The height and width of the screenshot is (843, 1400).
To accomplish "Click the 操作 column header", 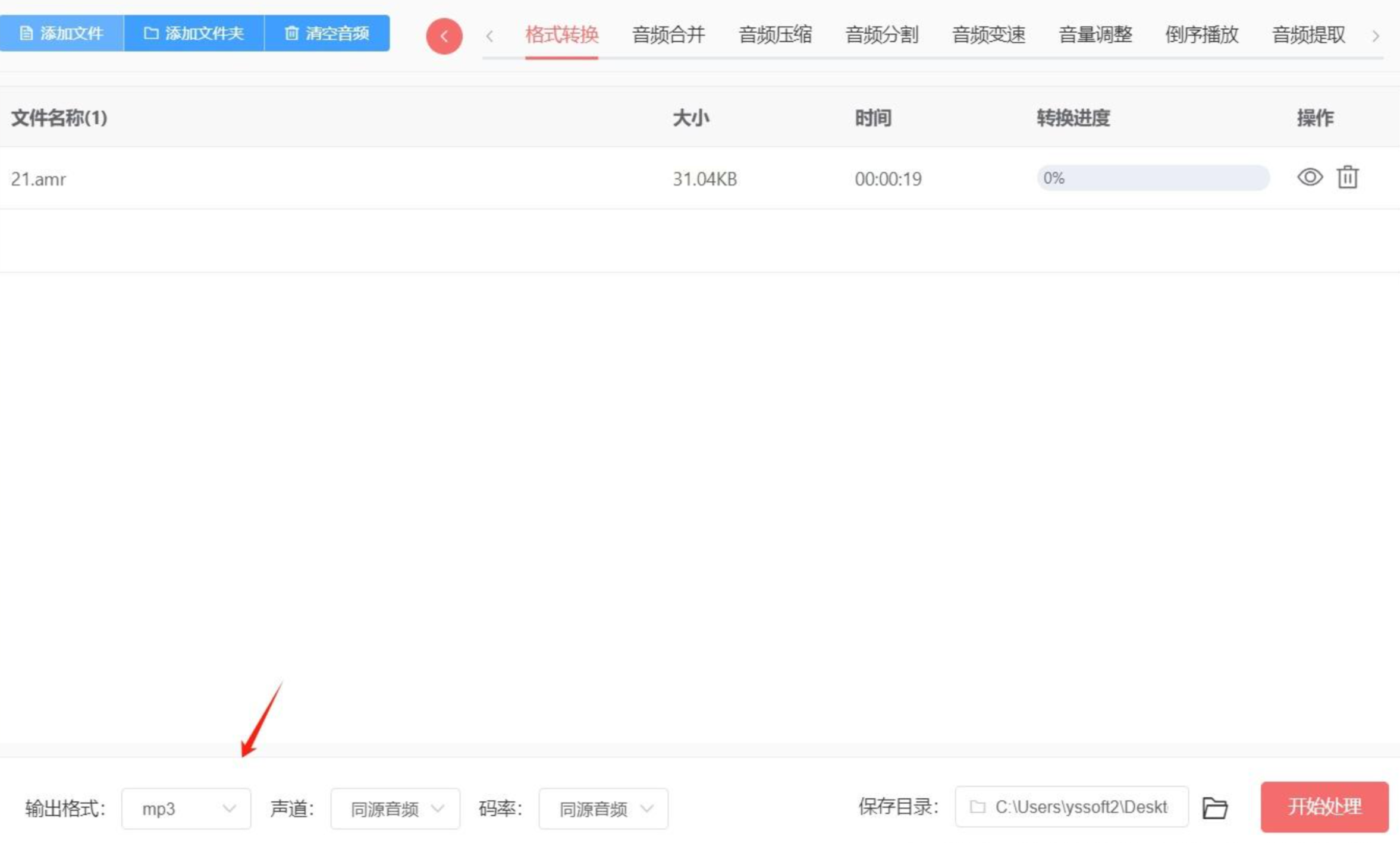I will click(1315, 118).
